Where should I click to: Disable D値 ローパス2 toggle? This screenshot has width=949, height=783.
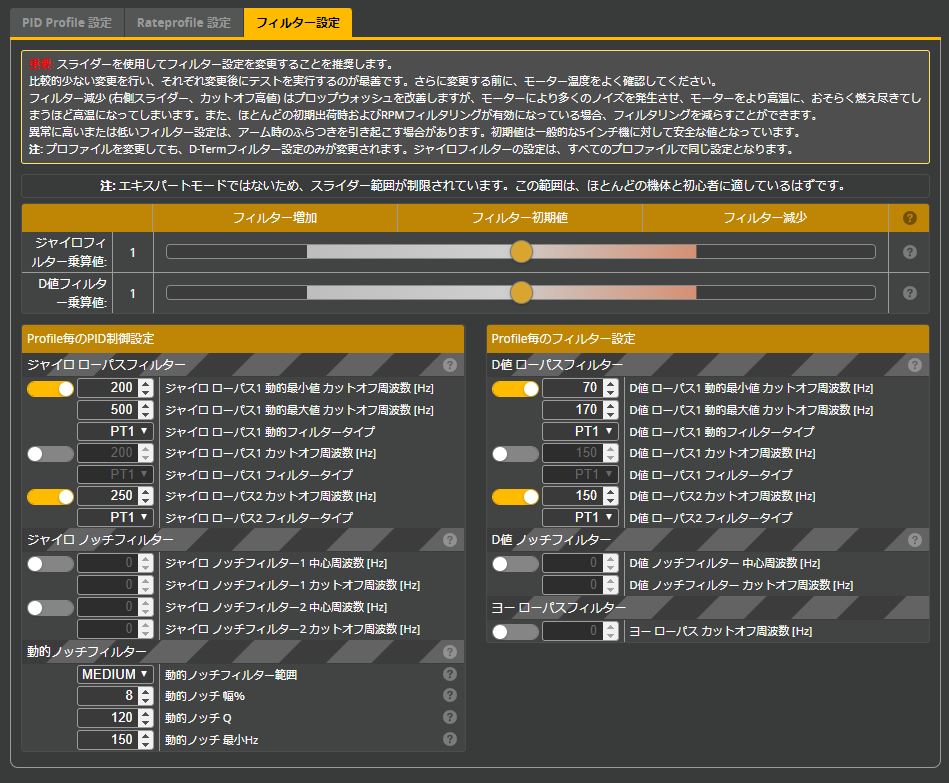pyautogui.click(x=515, y=497)
